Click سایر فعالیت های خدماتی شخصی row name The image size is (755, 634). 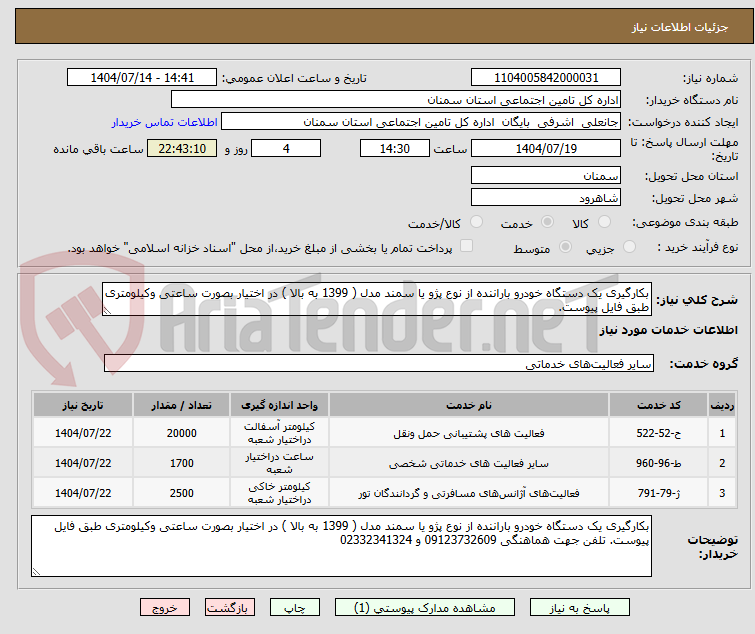(x=469, y=463)
